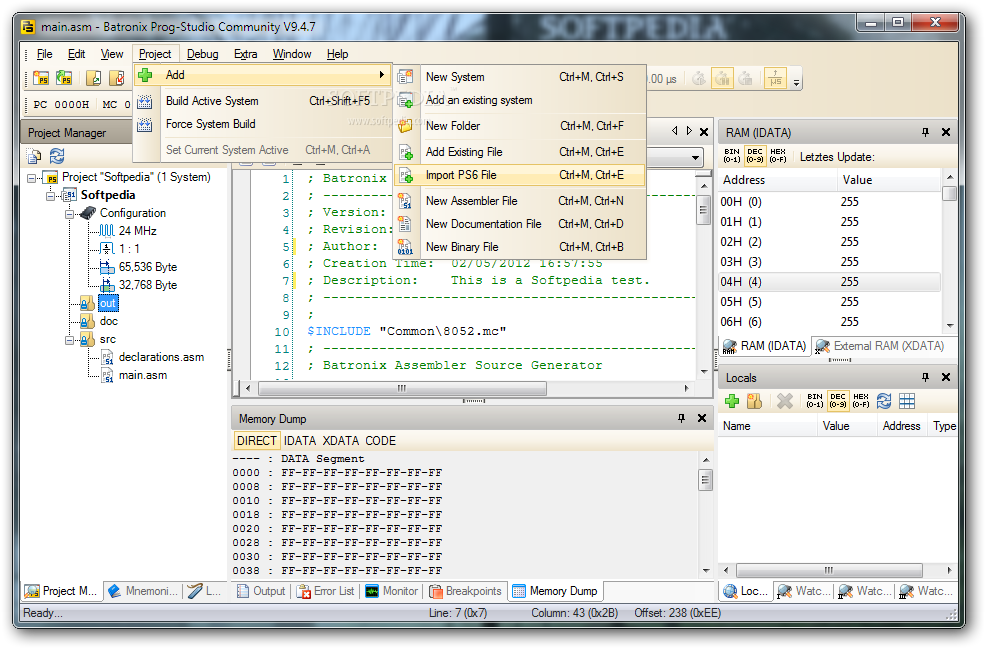This screenshot has height=649, width=986.
Task: Close the Memory Dump panel
Action: (702, 418)
